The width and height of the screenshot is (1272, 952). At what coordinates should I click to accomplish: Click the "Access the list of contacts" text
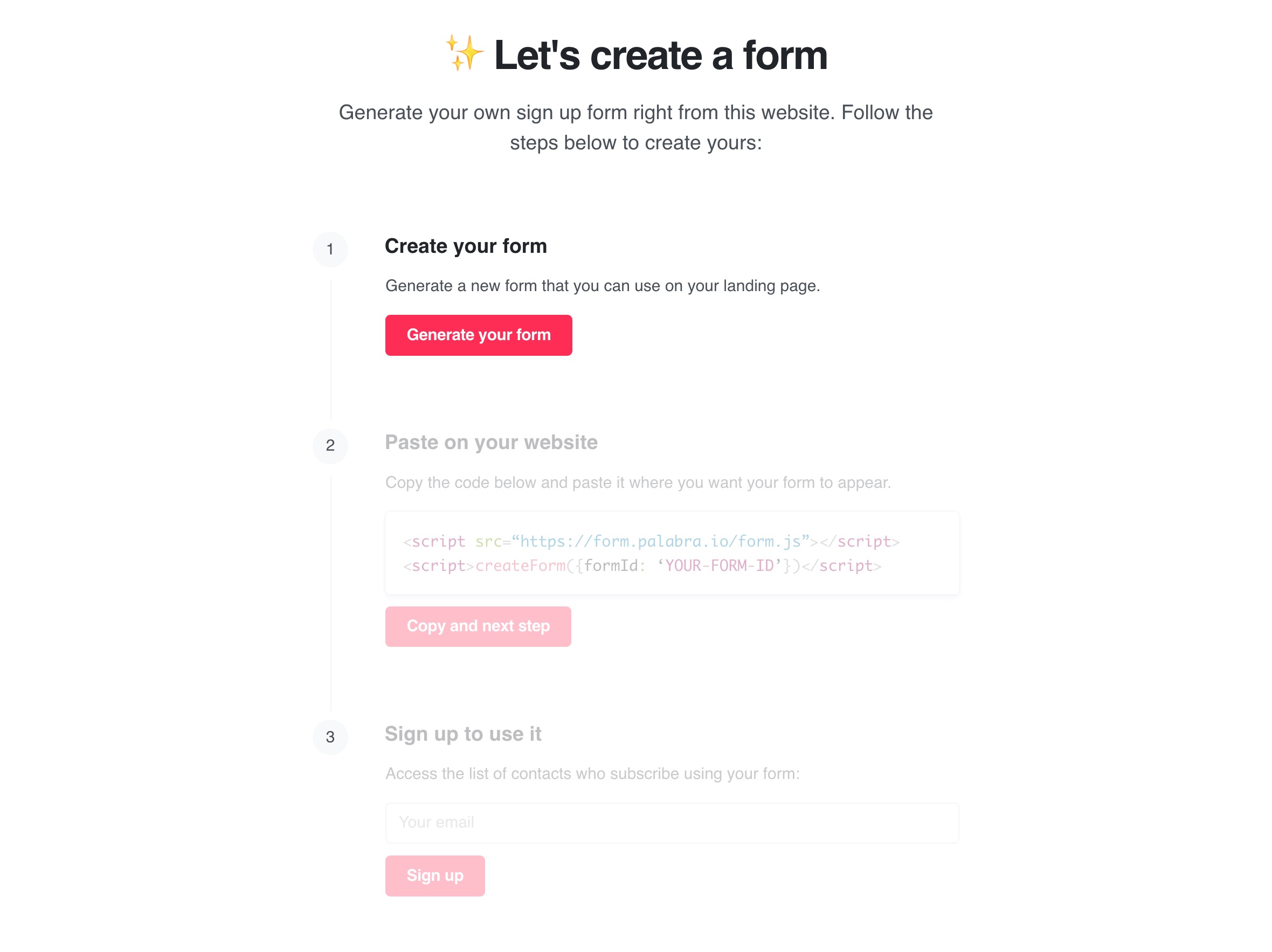(592, 774)
